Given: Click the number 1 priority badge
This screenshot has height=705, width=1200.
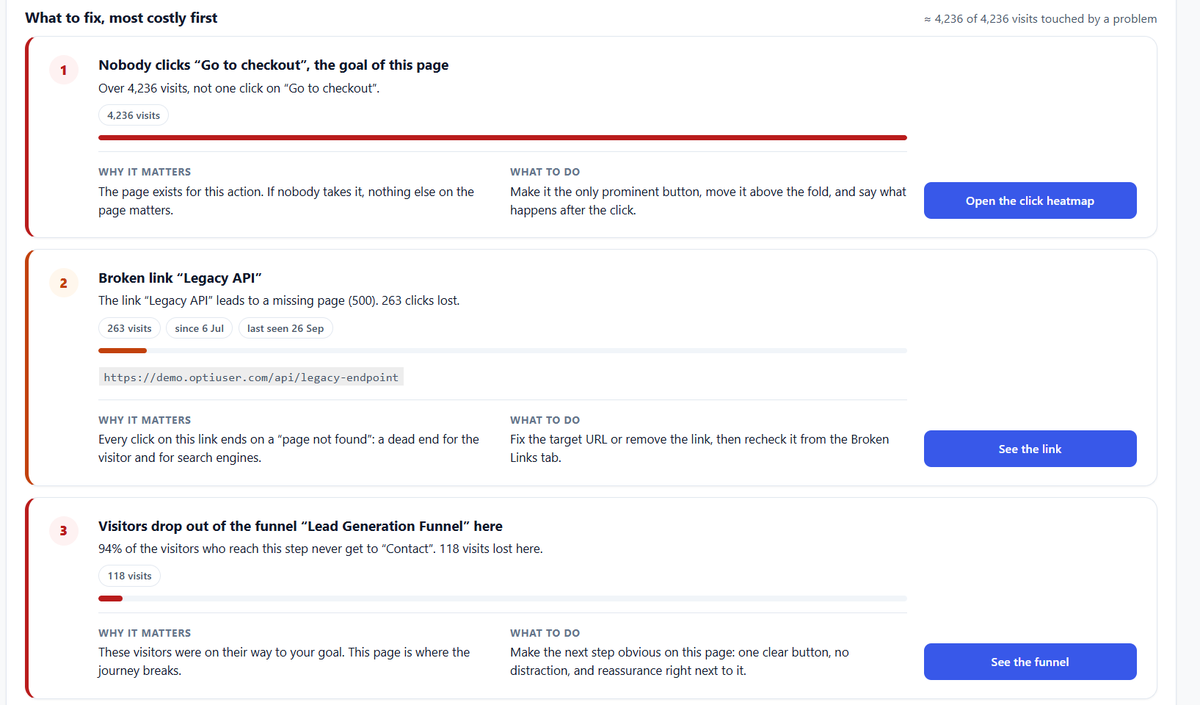Looking at the screenshot, I should coord(63,69).
